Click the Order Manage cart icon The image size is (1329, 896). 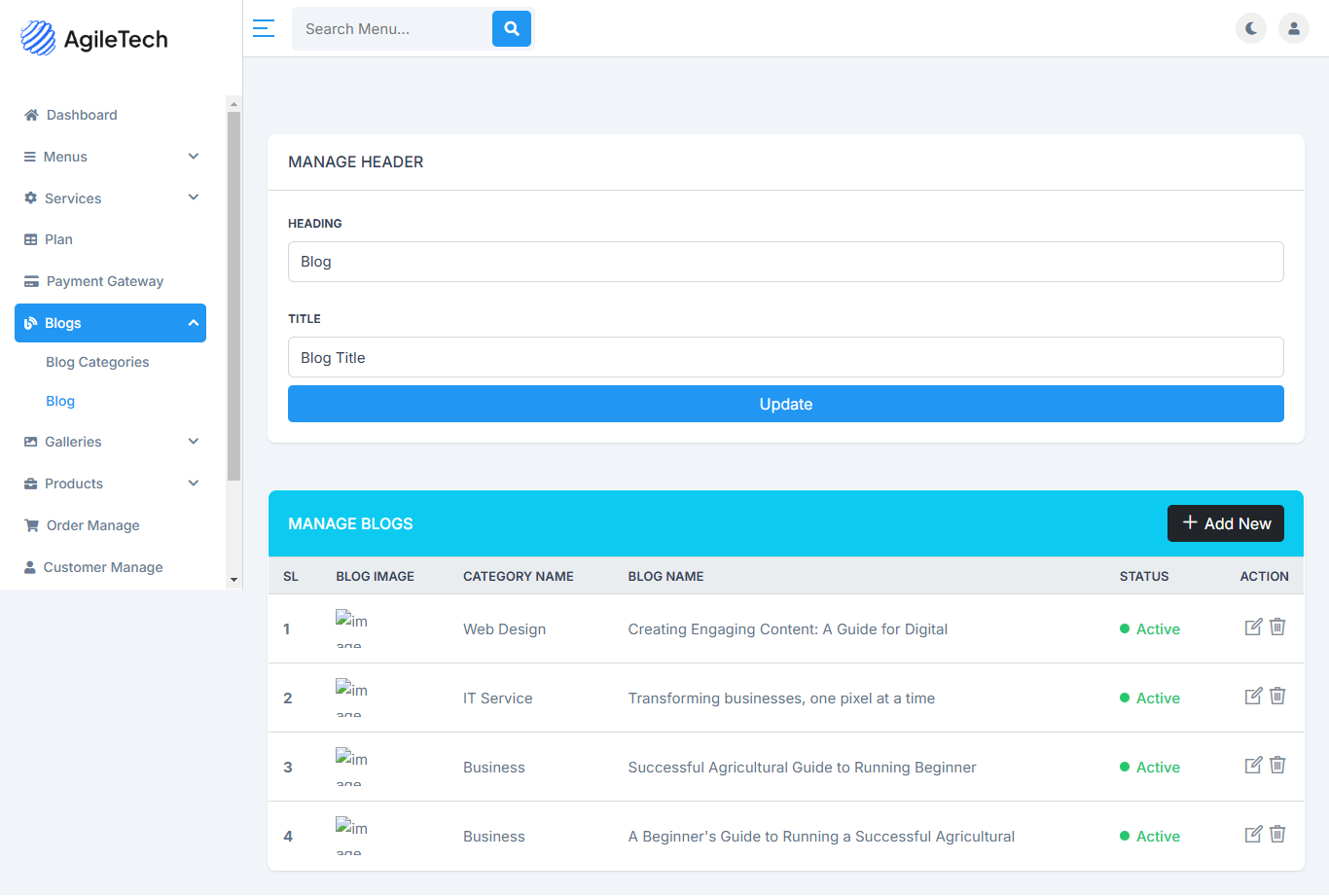click(x=31, y=525)
